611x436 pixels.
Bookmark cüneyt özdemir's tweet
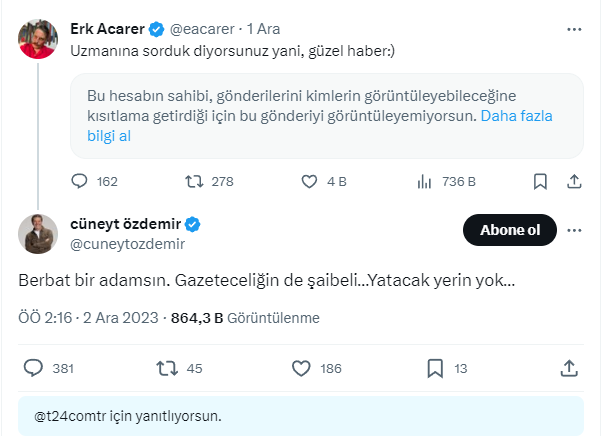point(435,368)
